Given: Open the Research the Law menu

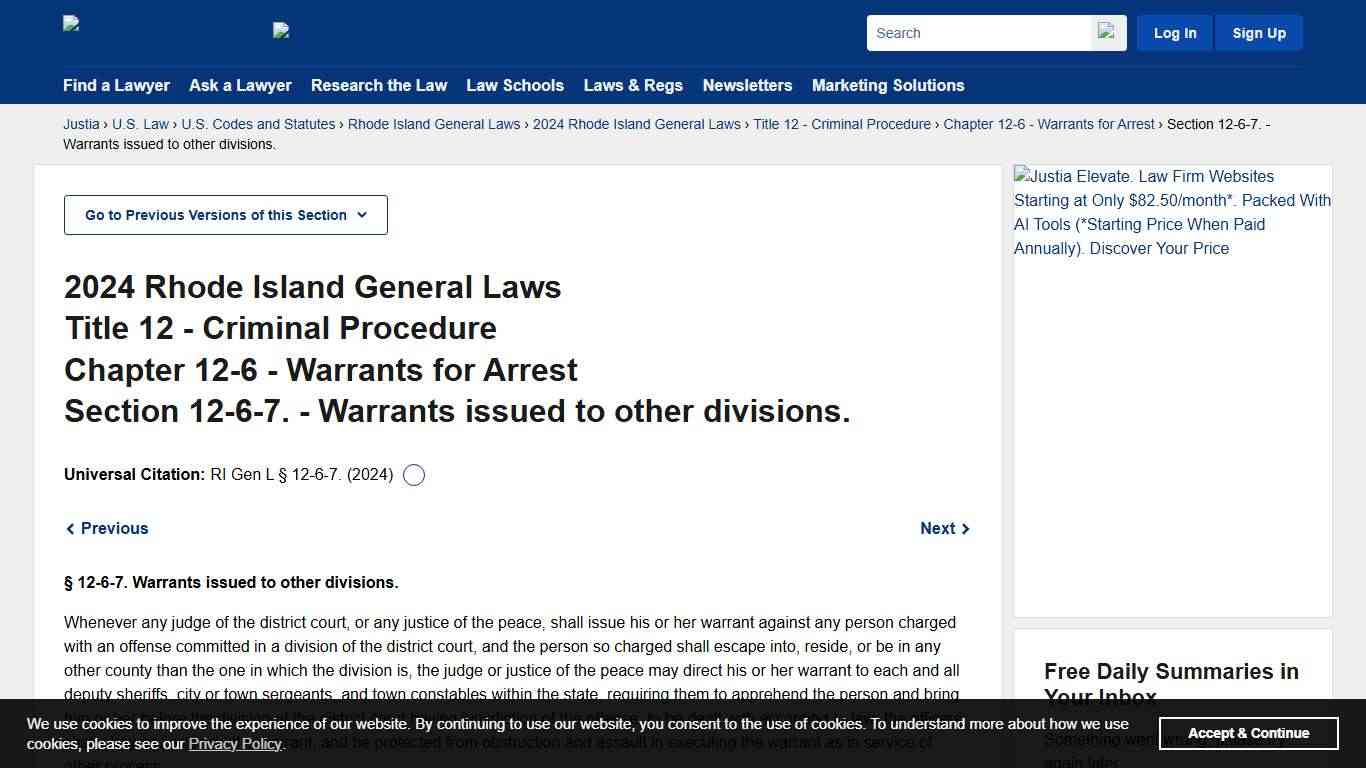Looking at the screenshot, I should tap(379, 86).
